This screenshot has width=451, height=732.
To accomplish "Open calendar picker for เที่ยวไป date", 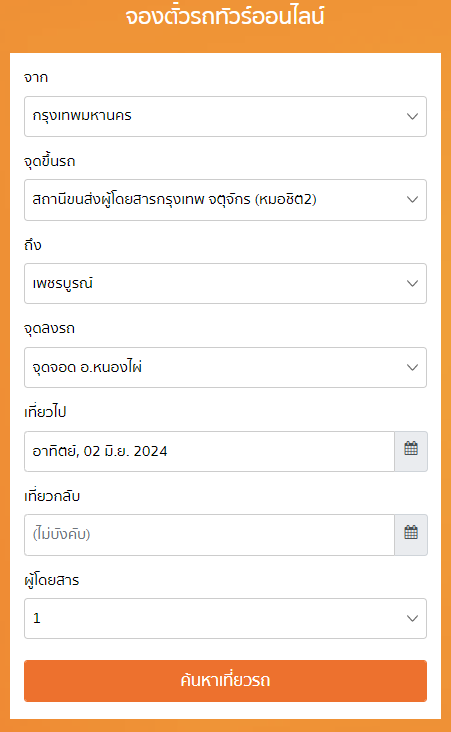I will [411, 451].
